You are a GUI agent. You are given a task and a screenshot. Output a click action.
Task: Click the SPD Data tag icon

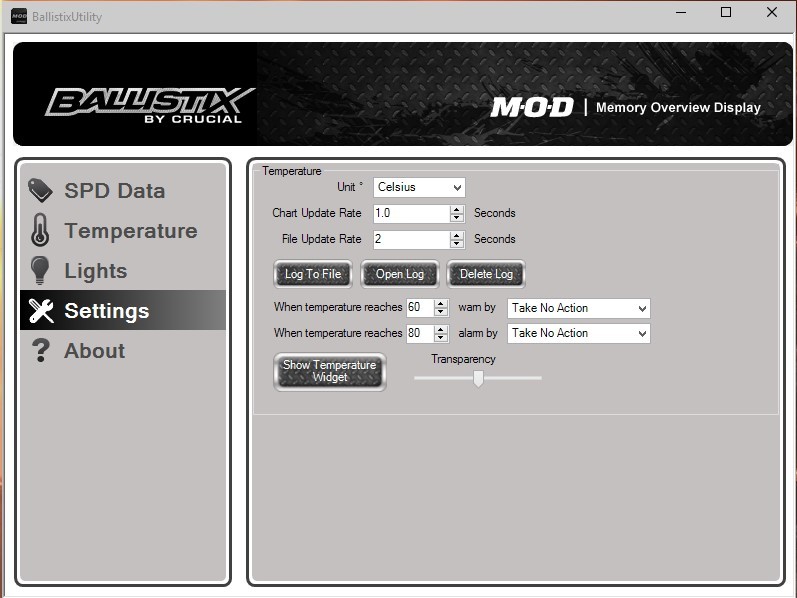tap(40, 191)
